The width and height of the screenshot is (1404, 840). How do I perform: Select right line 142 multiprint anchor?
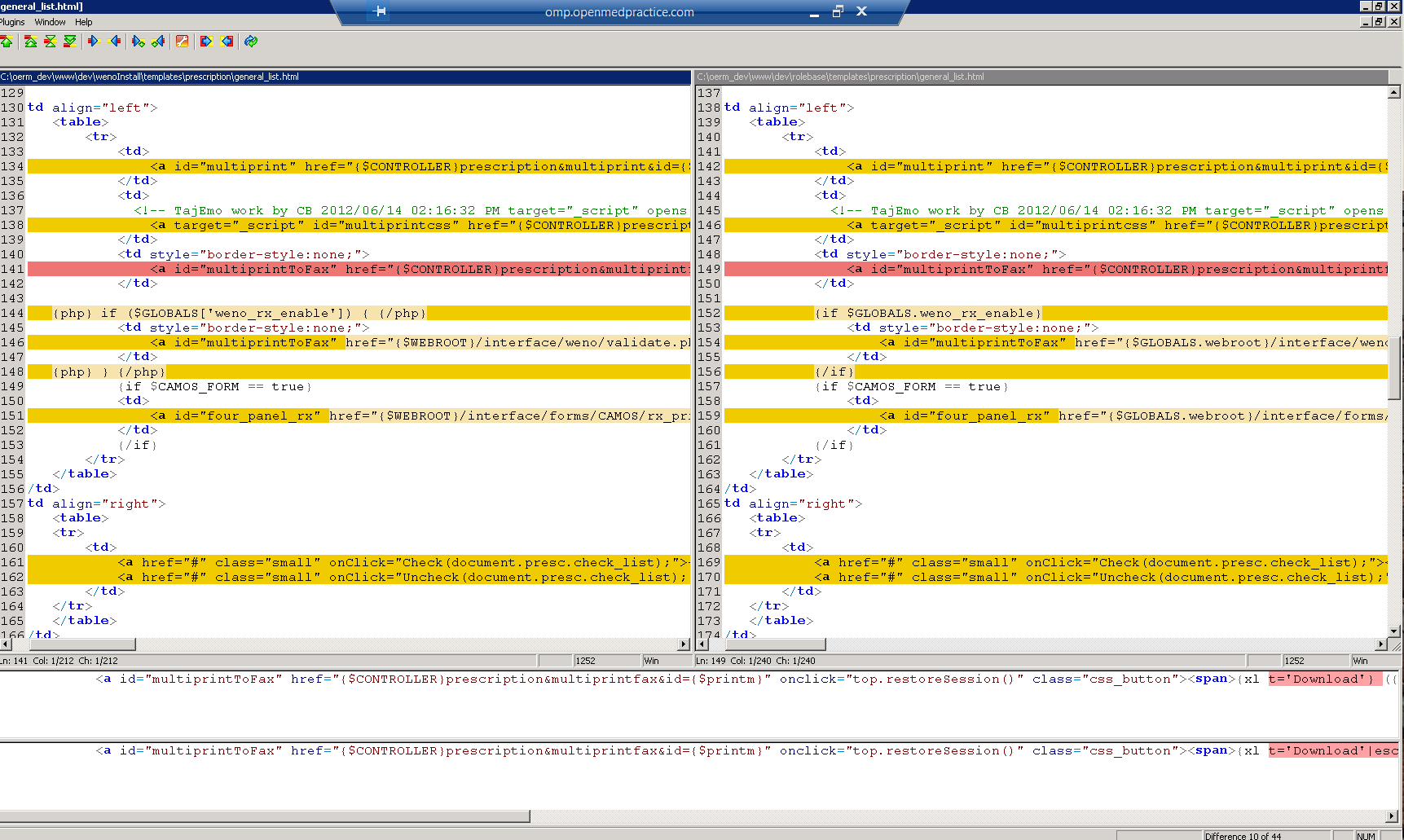coord(1056,166)
